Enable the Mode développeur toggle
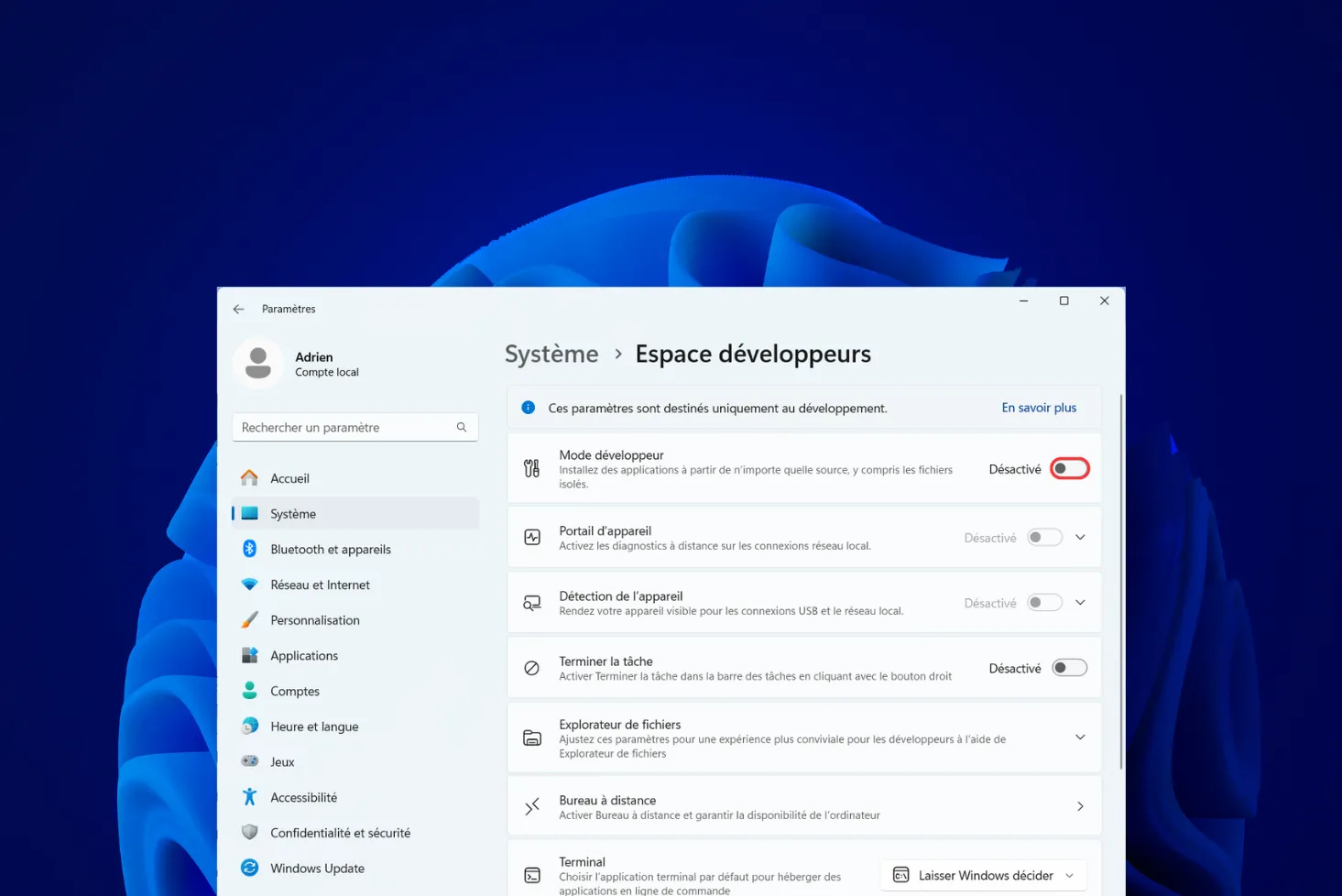 1069,469
